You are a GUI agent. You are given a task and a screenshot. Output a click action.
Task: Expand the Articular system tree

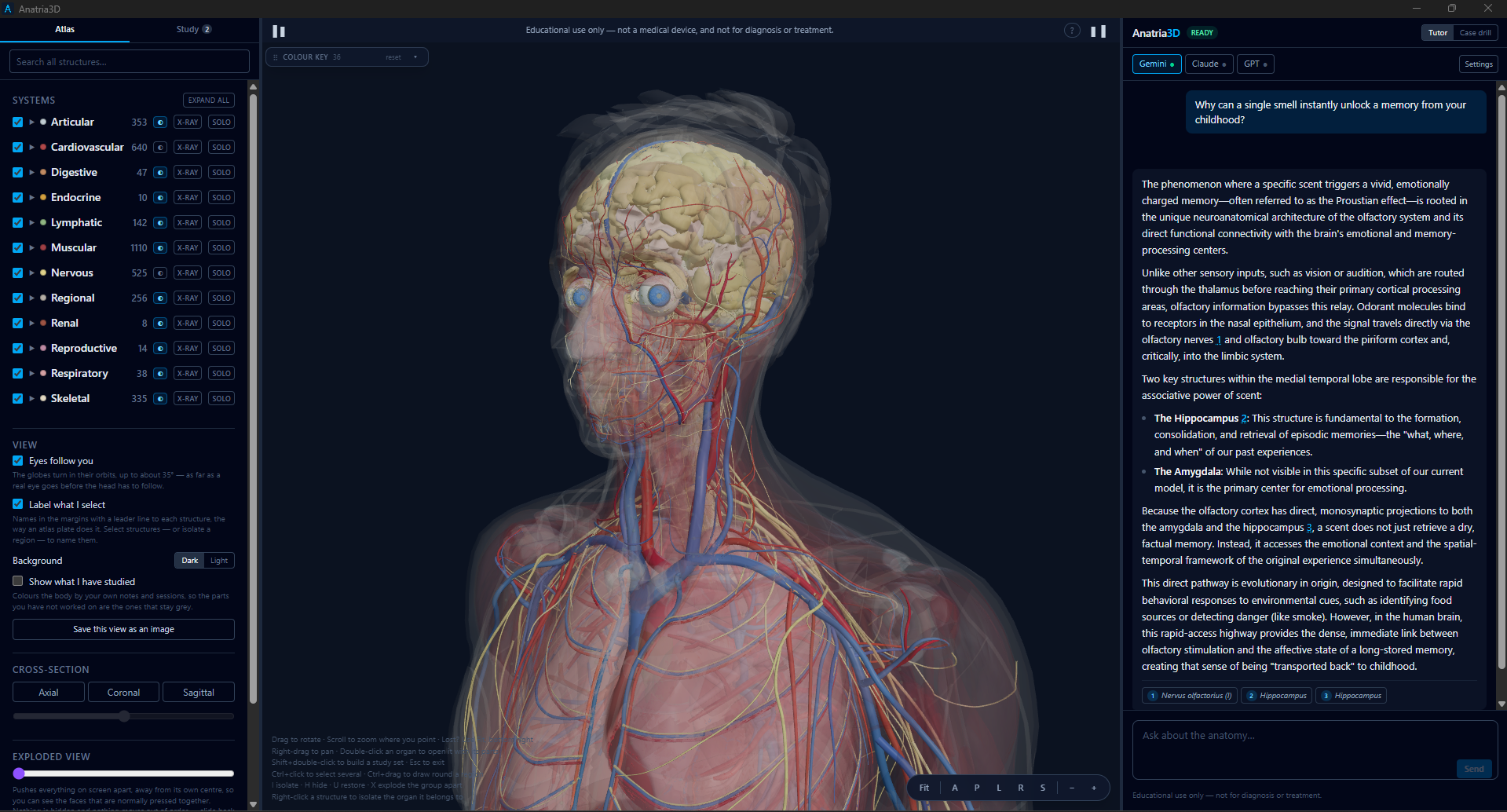31,123
